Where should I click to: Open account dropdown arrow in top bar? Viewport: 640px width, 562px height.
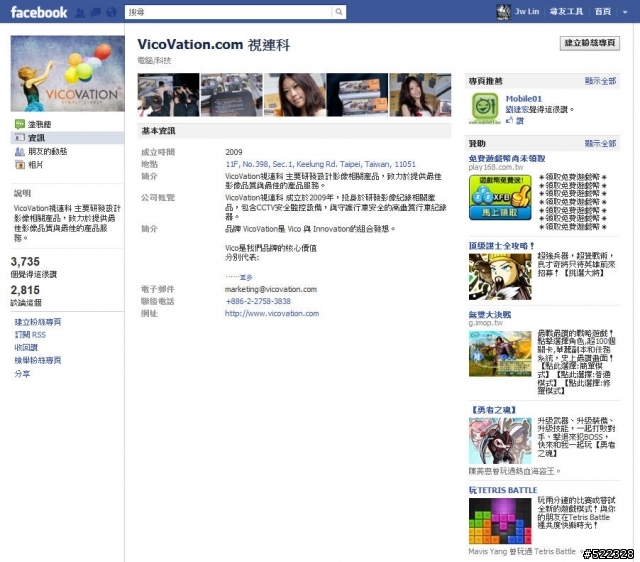coord(625,12)
